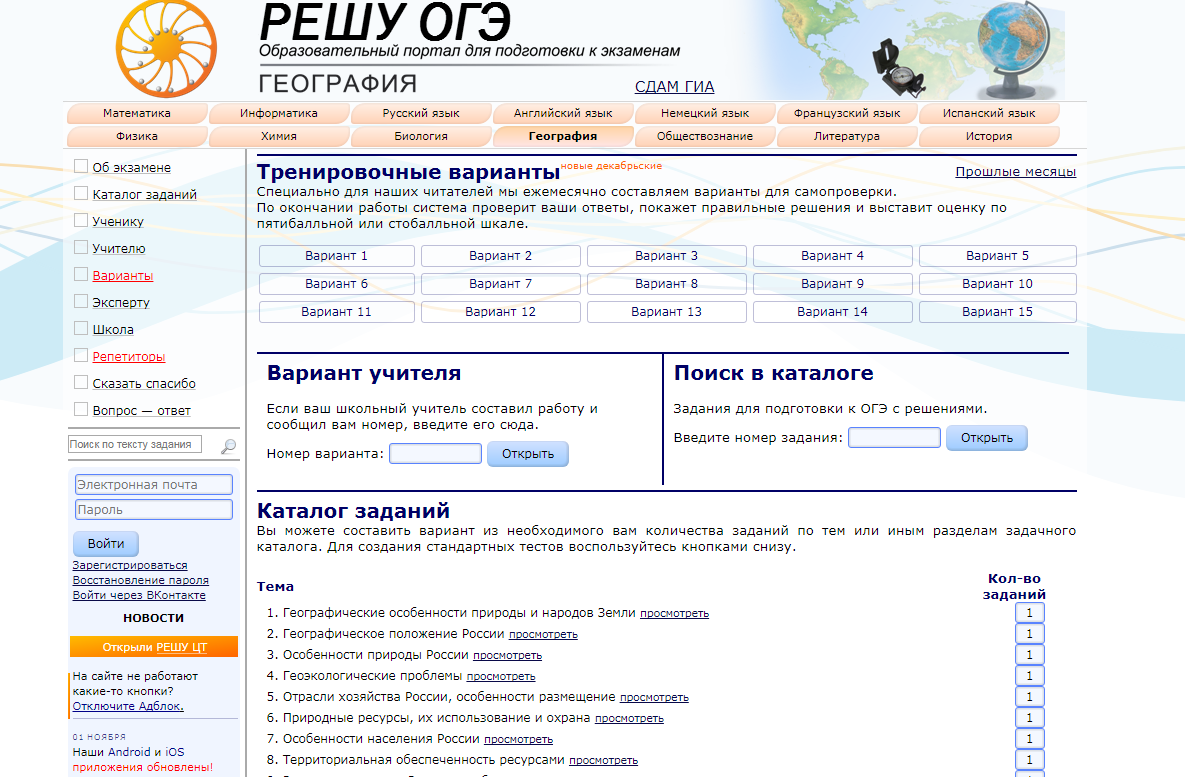Select the Обществознание subject tab
This screenshot has width=1185, height=777.
pos(704,136)
